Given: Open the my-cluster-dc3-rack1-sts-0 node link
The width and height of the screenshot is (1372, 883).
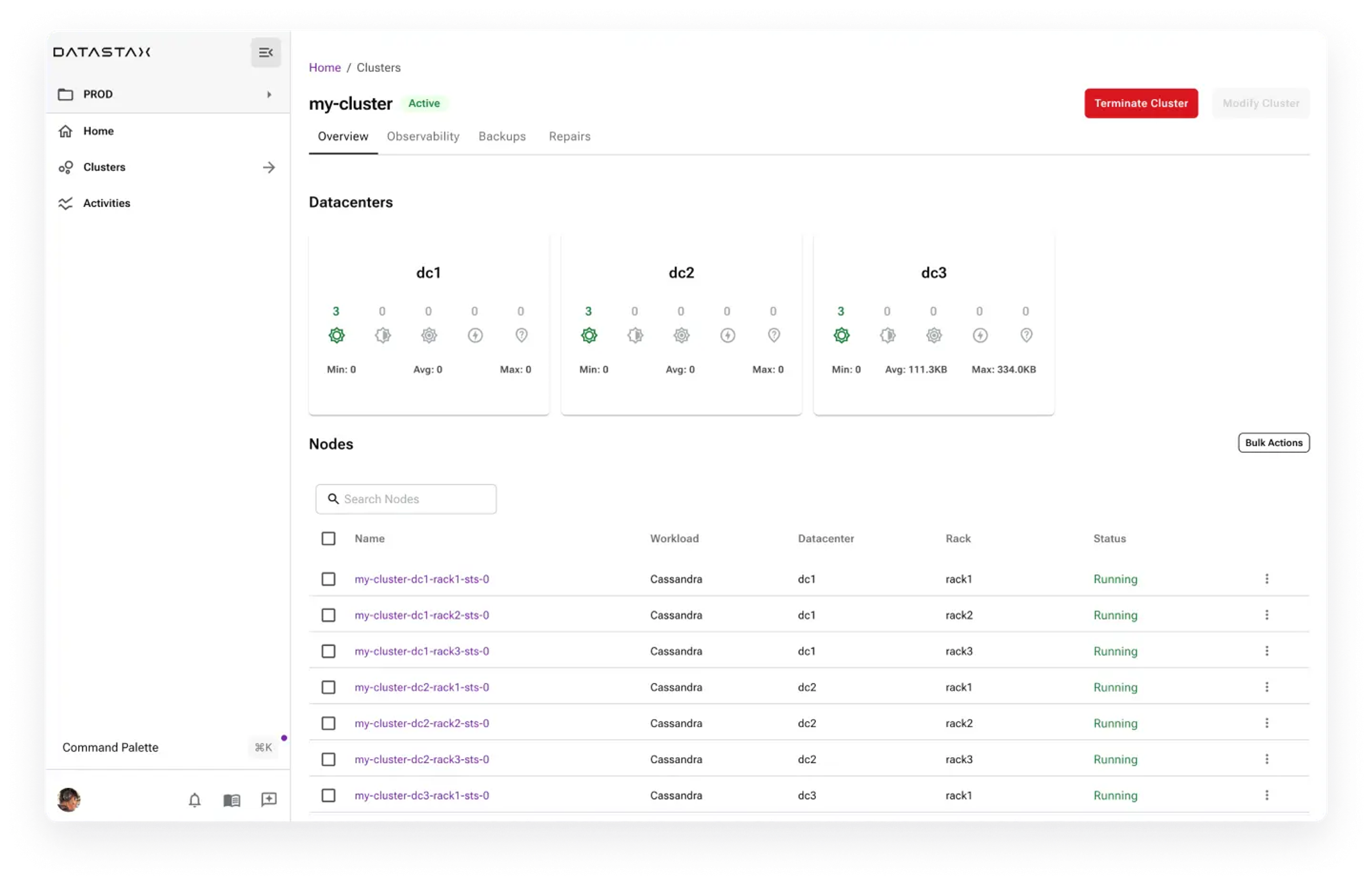Looking at the screenshot, I should pyautogui.click(x=421, y=795).
